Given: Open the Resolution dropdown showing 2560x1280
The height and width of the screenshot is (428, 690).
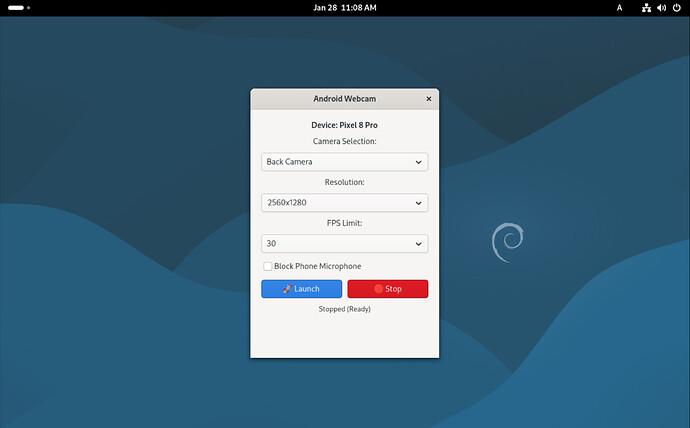Looking at the screenshot, I should point(345,203).
